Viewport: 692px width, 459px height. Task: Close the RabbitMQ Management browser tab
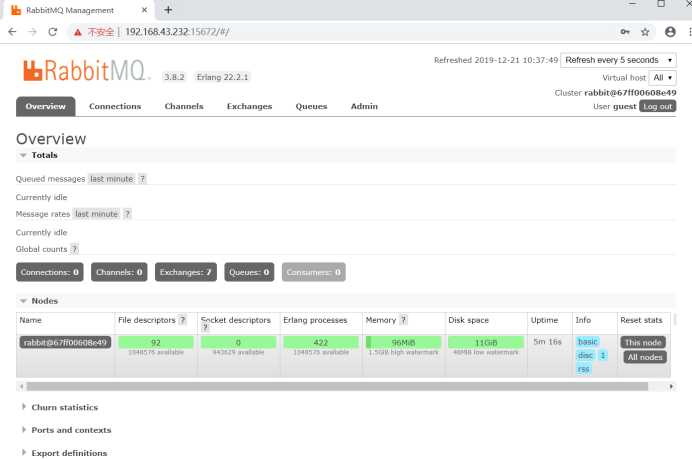point(144,10)
